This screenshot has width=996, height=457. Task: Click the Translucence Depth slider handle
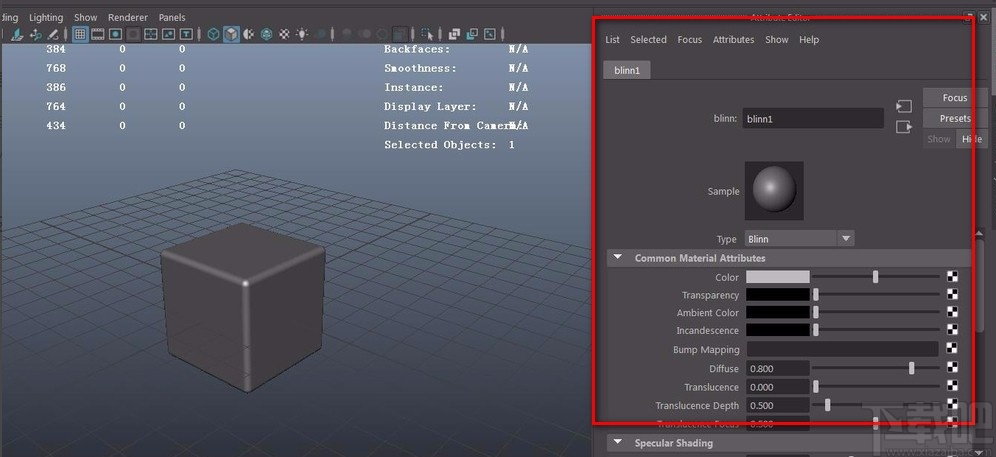827,405
